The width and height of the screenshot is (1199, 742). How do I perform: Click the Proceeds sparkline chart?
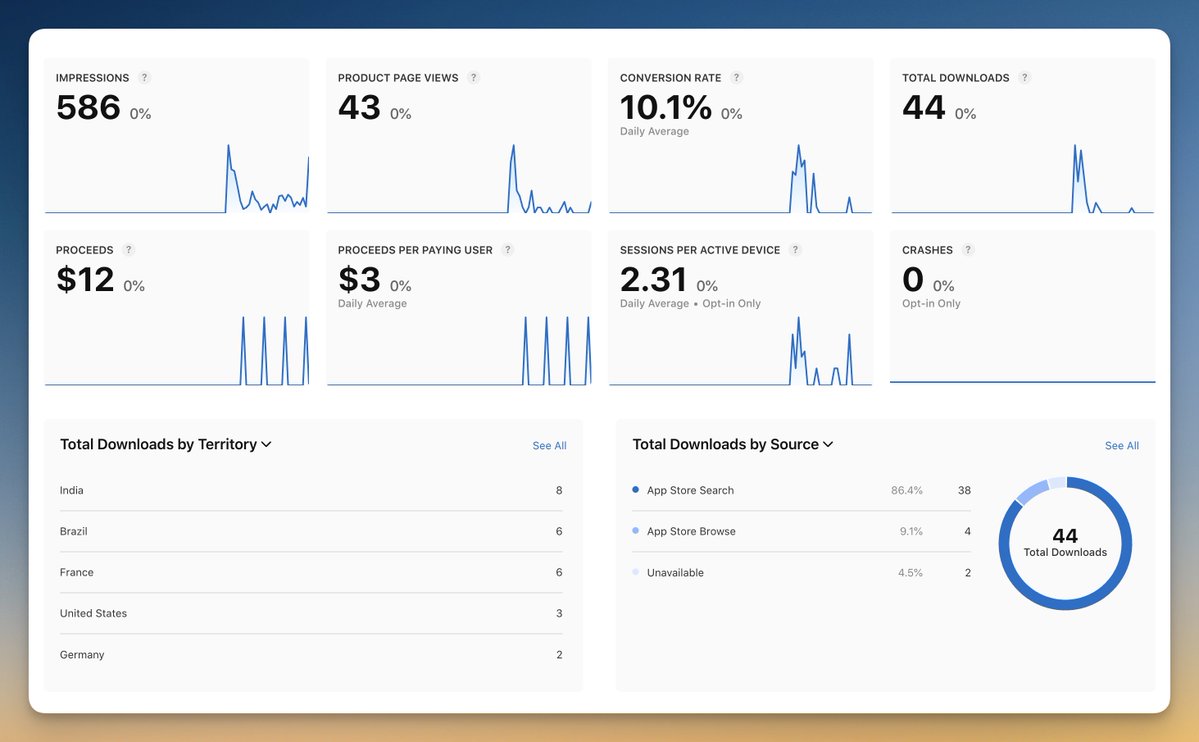(177, 350)
